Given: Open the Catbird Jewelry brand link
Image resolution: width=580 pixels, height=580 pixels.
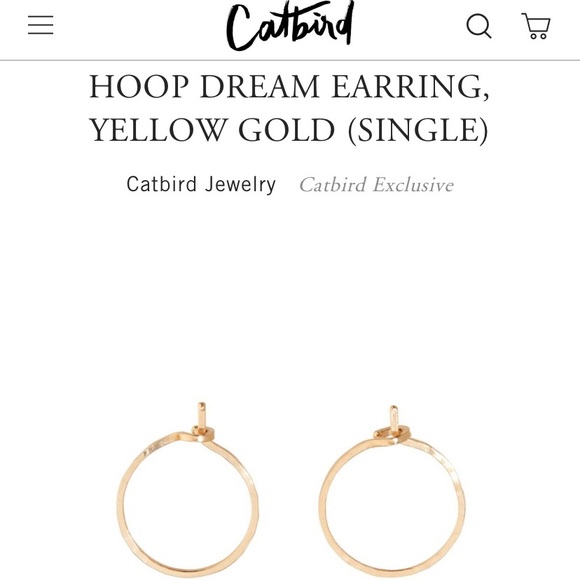Looking at the screenshot, I should (x=201, y=184).
